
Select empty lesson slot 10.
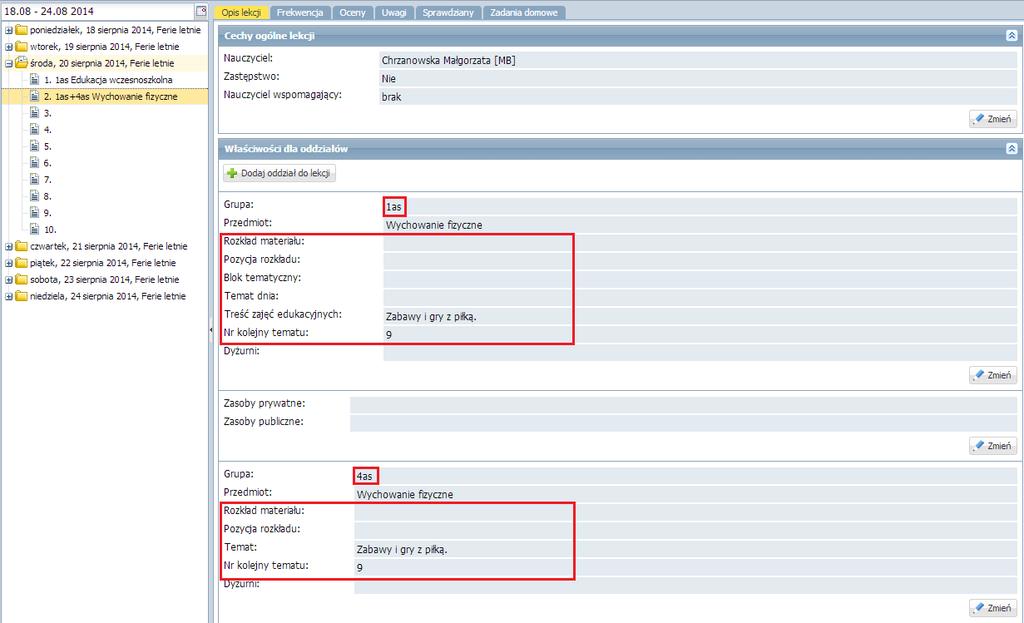50,230
